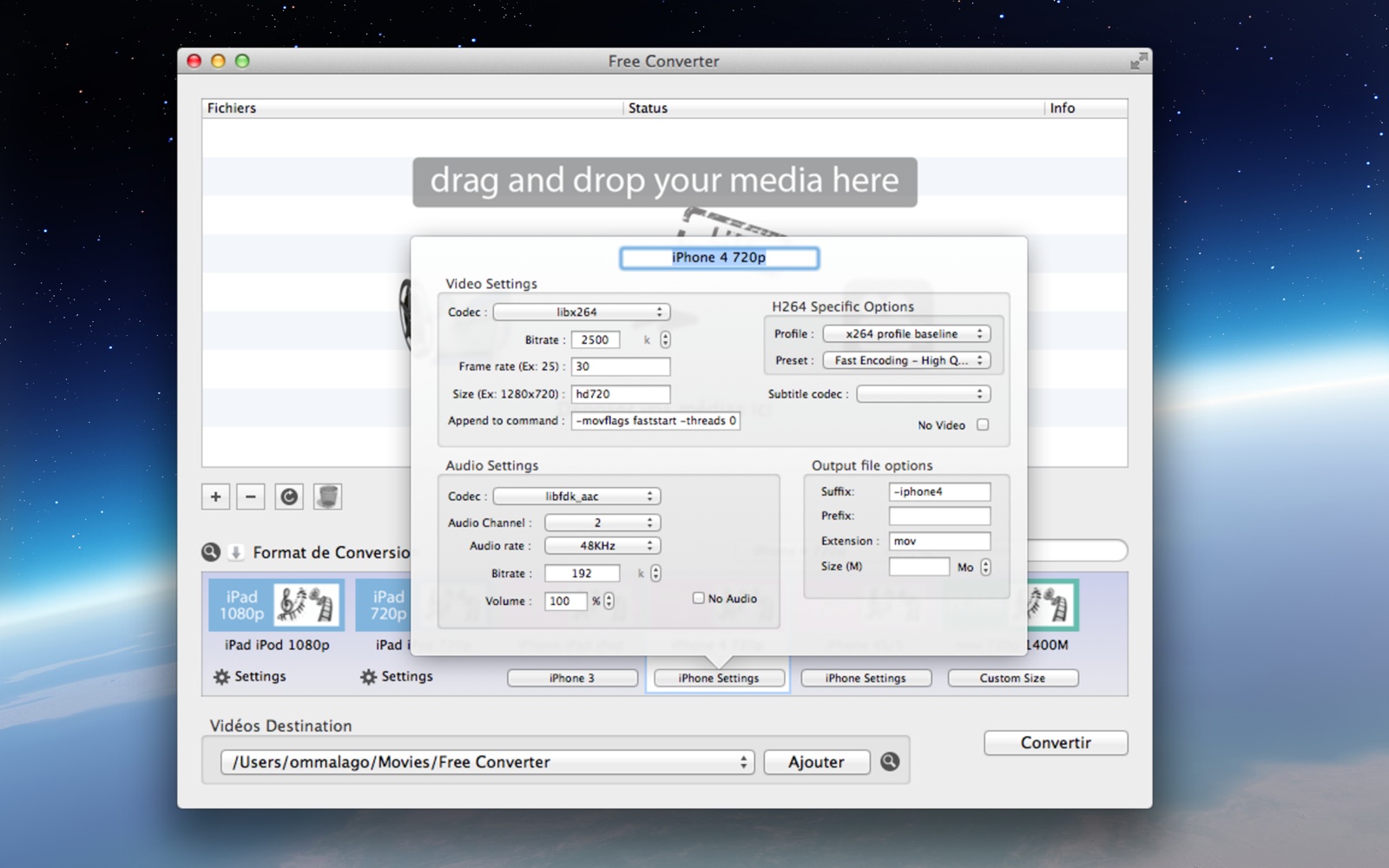This screenshot has width=1389, height=868.
Task: Open the x264 profile baseline dropdown
Action: click(906, 333)
